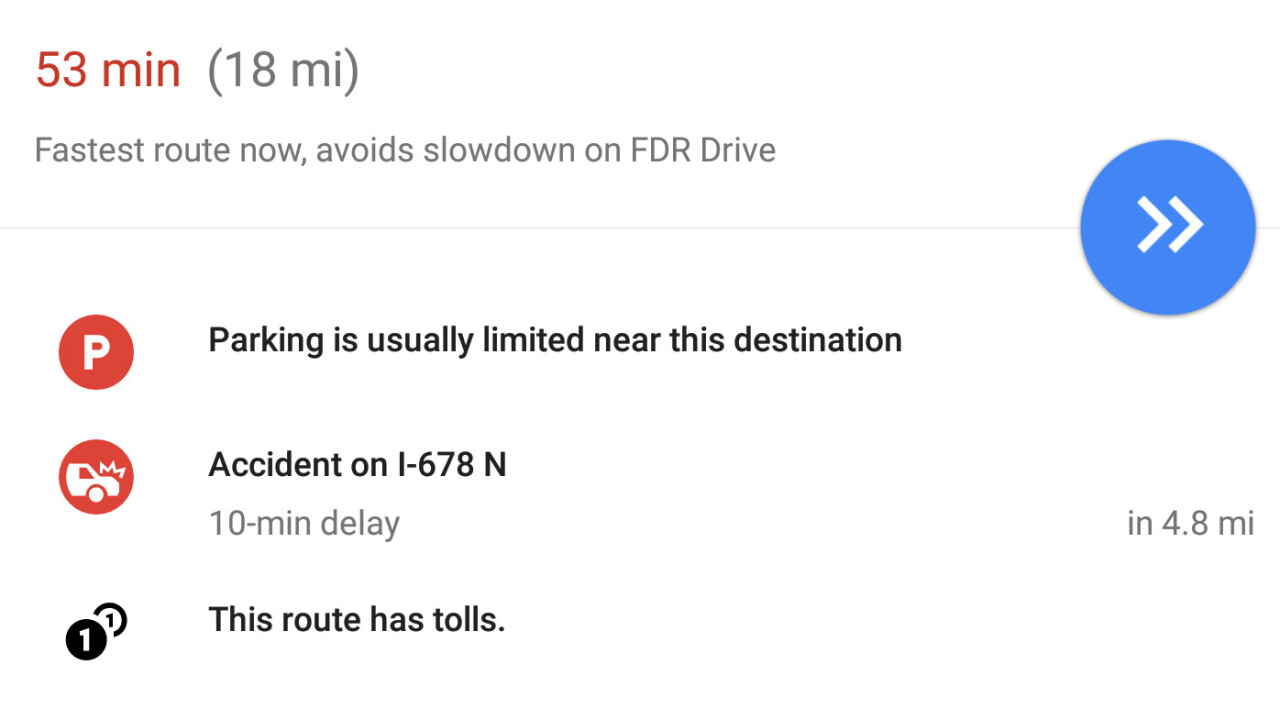The image size is (1280, 720).
Task: Tap the "(18 mi)" route distance
Action: coord(283,71)
